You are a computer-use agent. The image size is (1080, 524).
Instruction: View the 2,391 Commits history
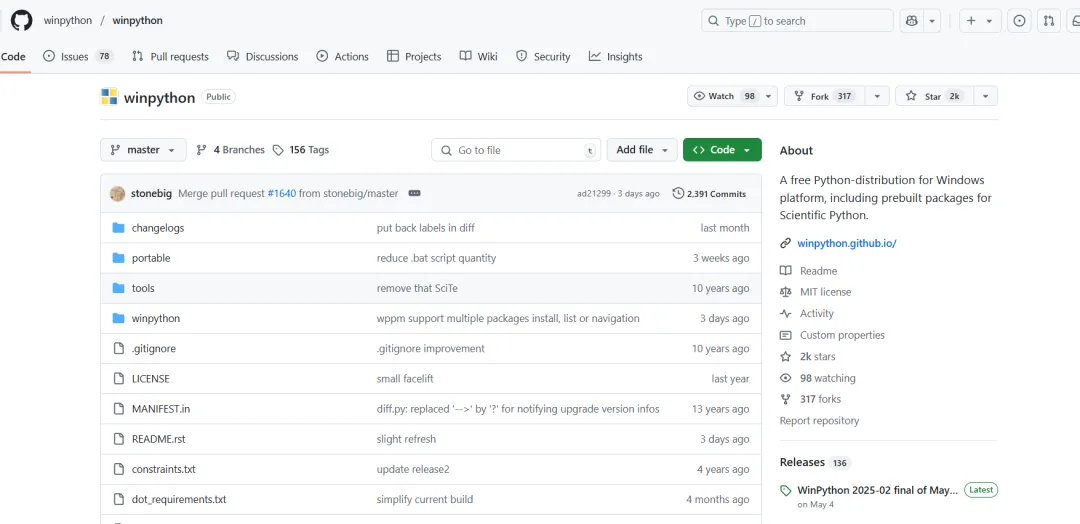709,193
